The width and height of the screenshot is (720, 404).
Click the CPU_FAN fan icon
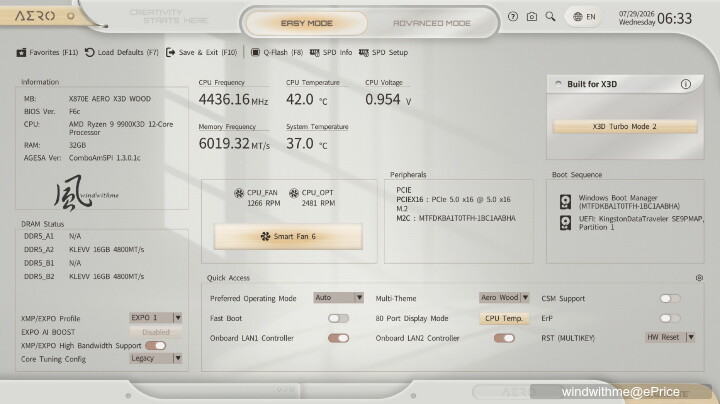[239, 193]
